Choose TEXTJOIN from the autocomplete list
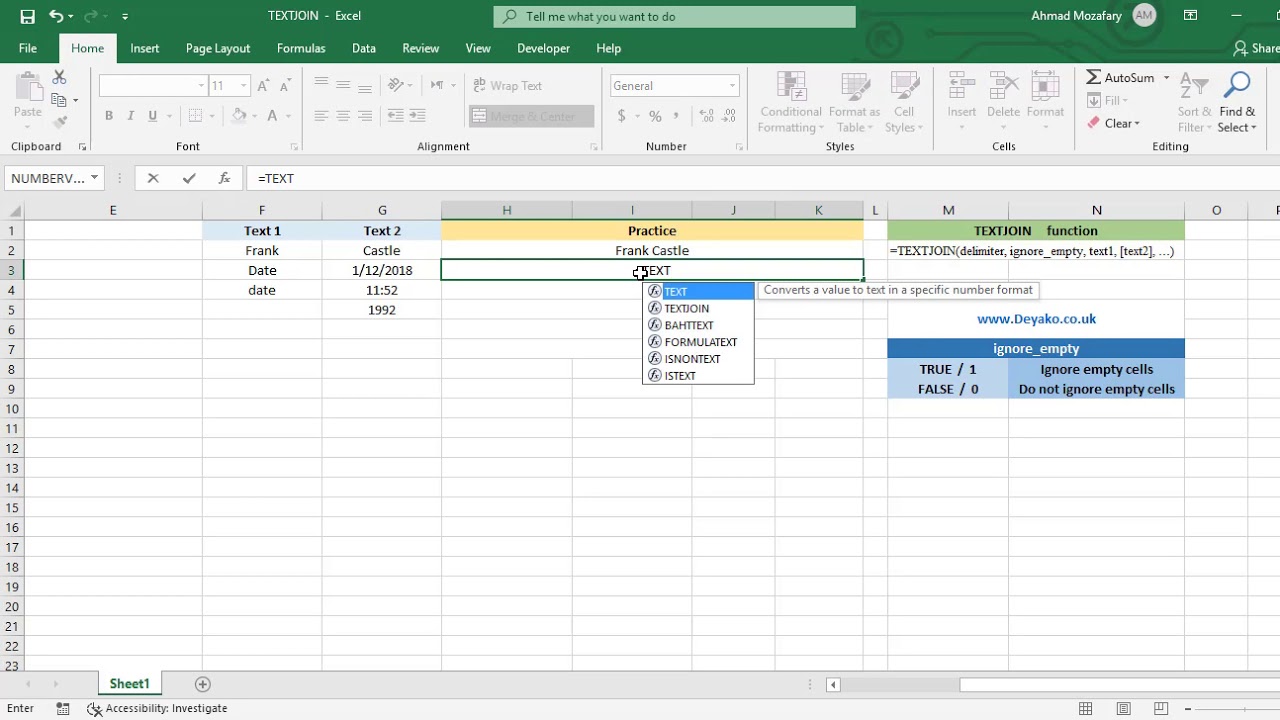This screenshot has height=720, width=1280. coord(698,308)
